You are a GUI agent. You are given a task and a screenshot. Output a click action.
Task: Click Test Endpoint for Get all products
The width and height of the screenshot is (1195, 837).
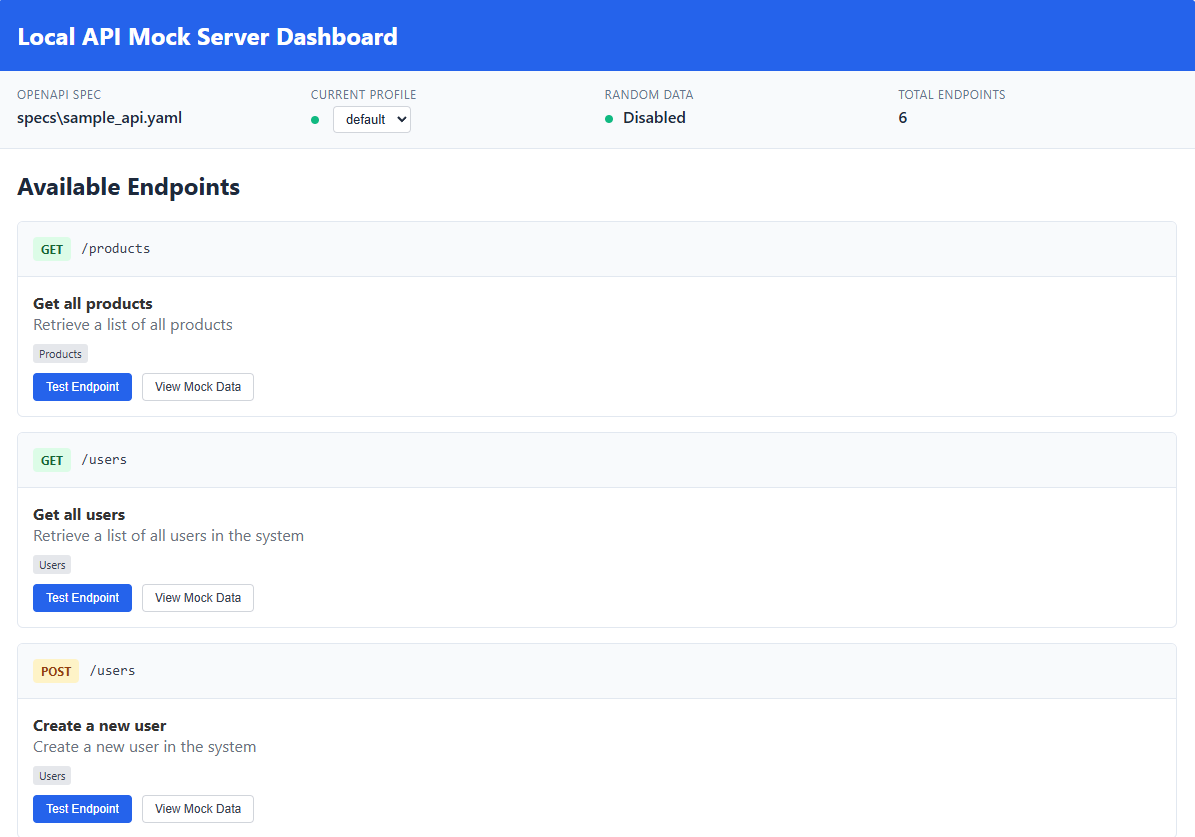point(82,386)
